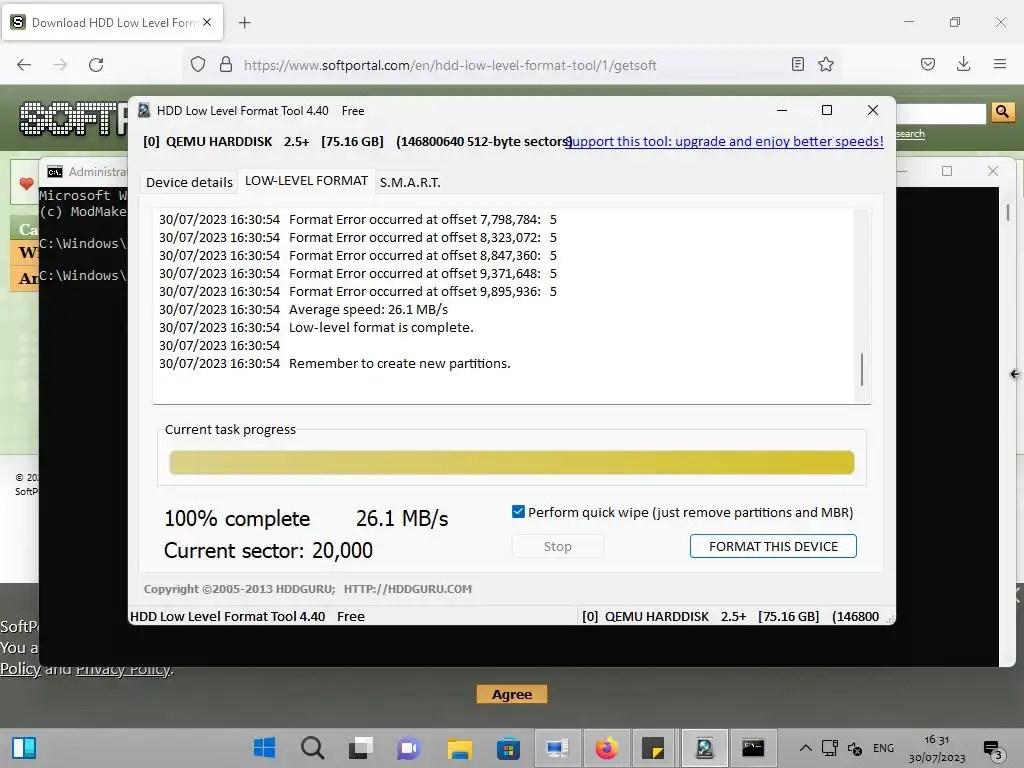Viewport: 1024px width, 768px height.
Task: Open Task View on the taskbar
Action: pyautogui.click(x=360, y=748)
